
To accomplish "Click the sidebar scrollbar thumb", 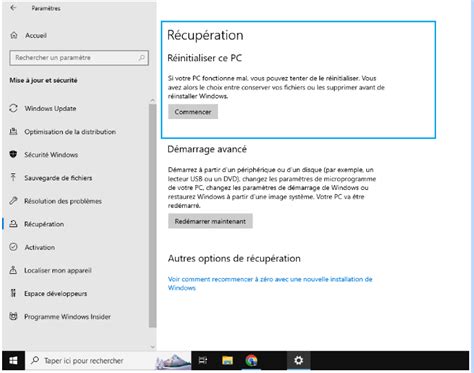I will [x=152, y=215].
